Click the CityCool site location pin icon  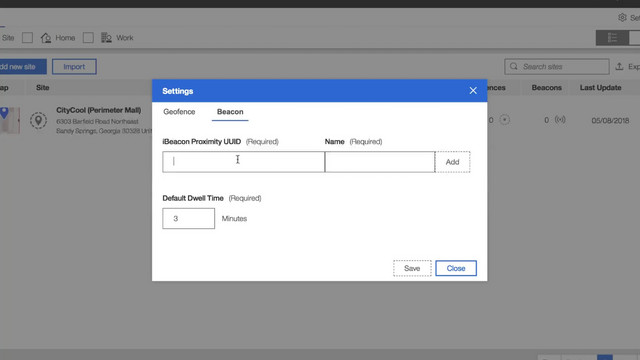[x=38, y=120]
